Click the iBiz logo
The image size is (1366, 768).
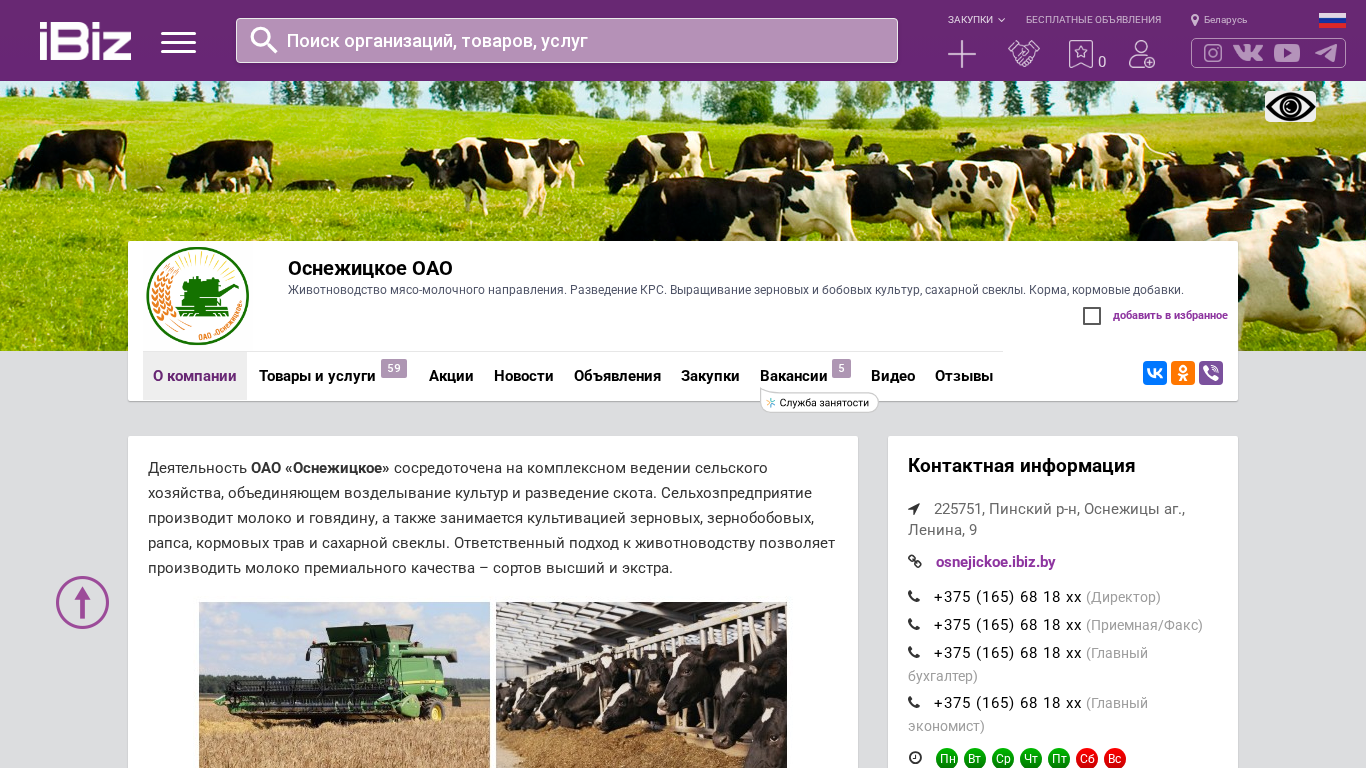pyautogui.click(x=85, y=41)
